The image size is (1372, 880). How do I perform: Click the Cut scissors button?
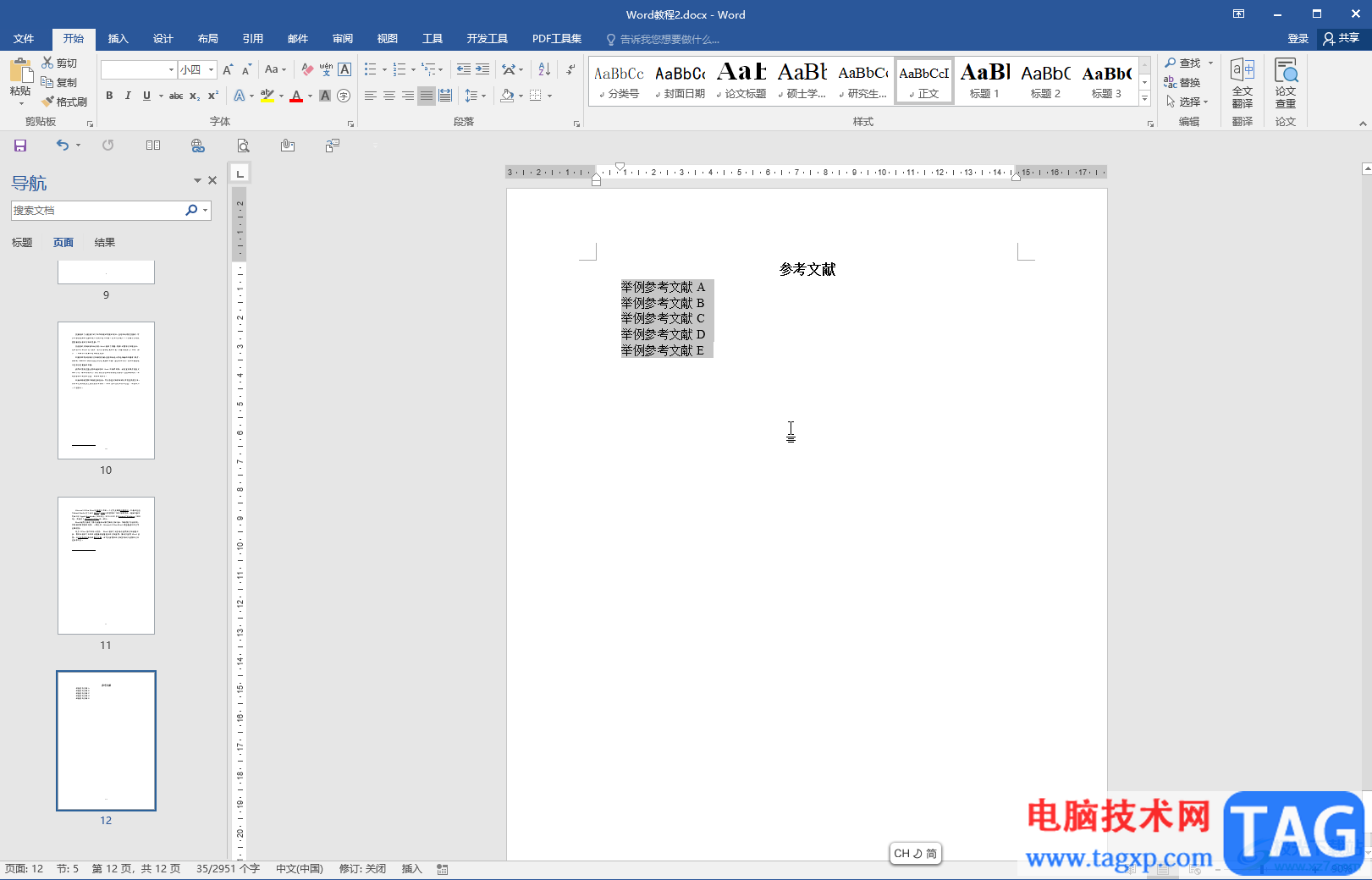[x=59, y=63]
